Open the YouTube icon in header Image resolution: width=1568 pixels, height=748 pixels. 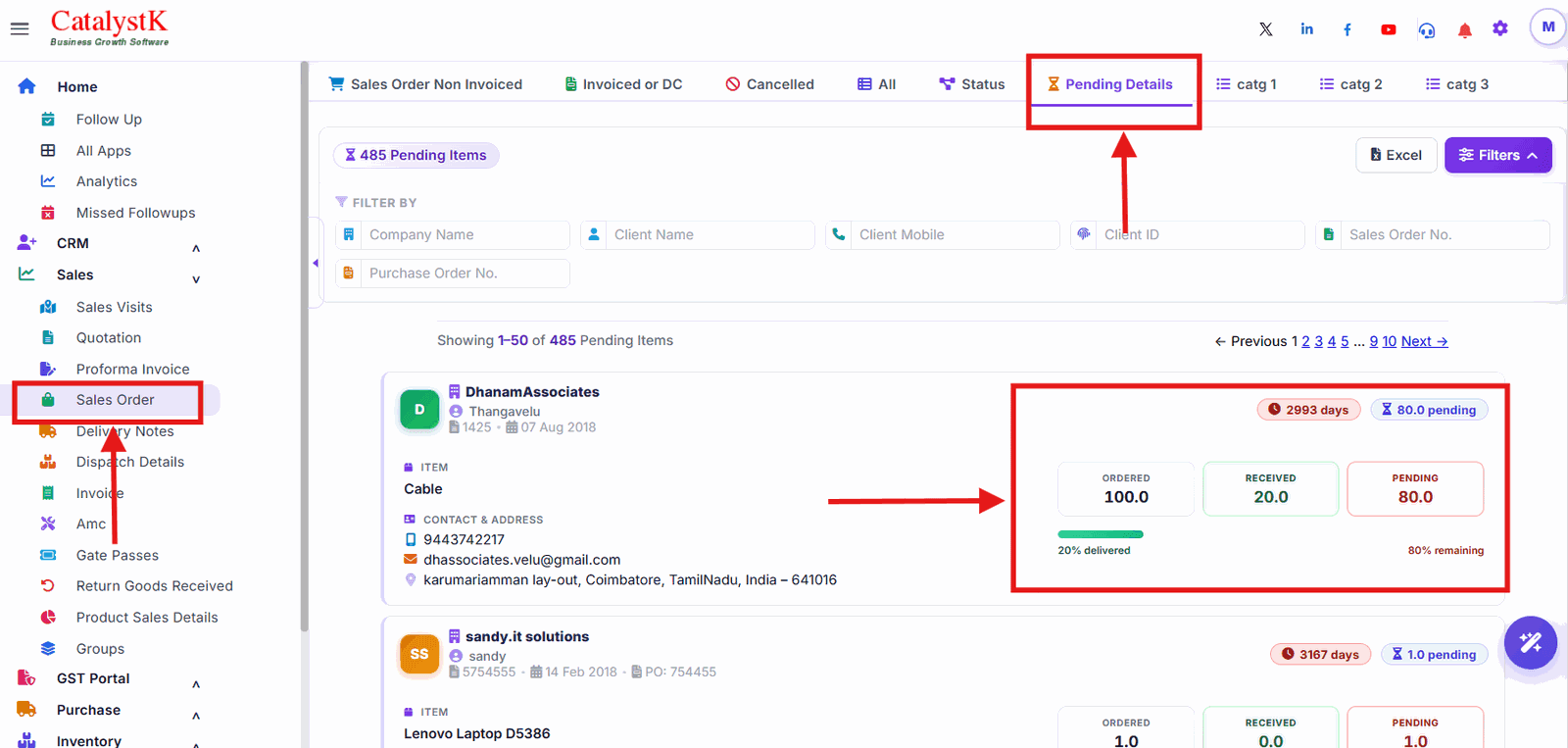coord(1389,29)
